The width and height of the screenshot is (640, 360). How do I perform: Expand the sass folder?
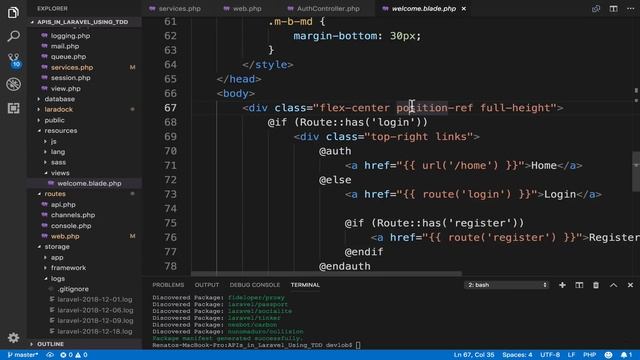58,162
